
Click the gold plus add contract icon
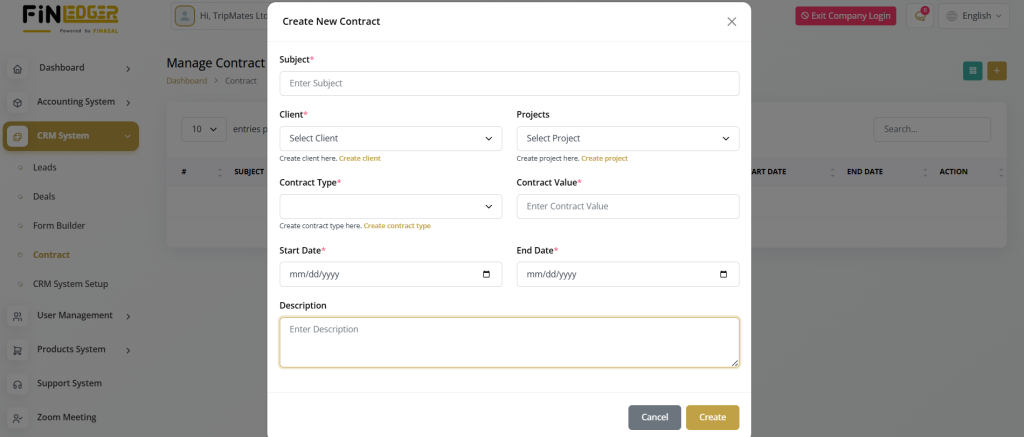(x=997, y=70)
